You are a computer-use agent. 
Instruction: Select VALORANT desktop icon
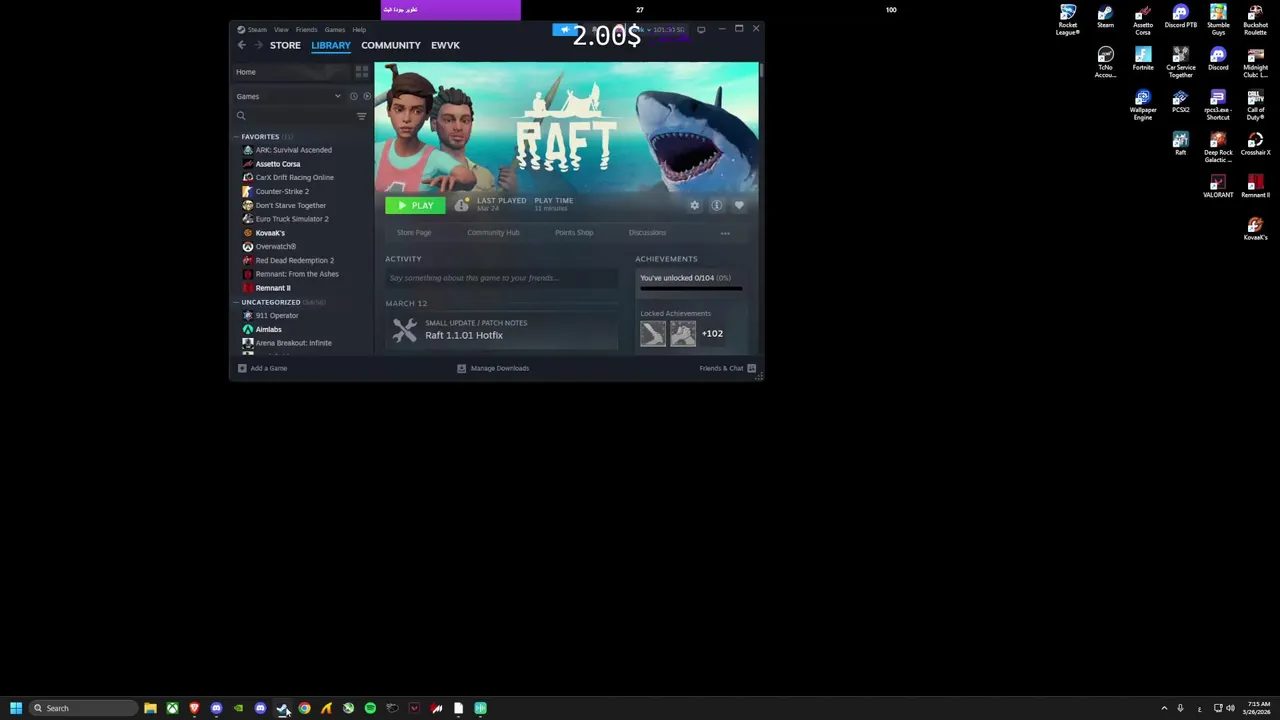[x=1218, y=186]
